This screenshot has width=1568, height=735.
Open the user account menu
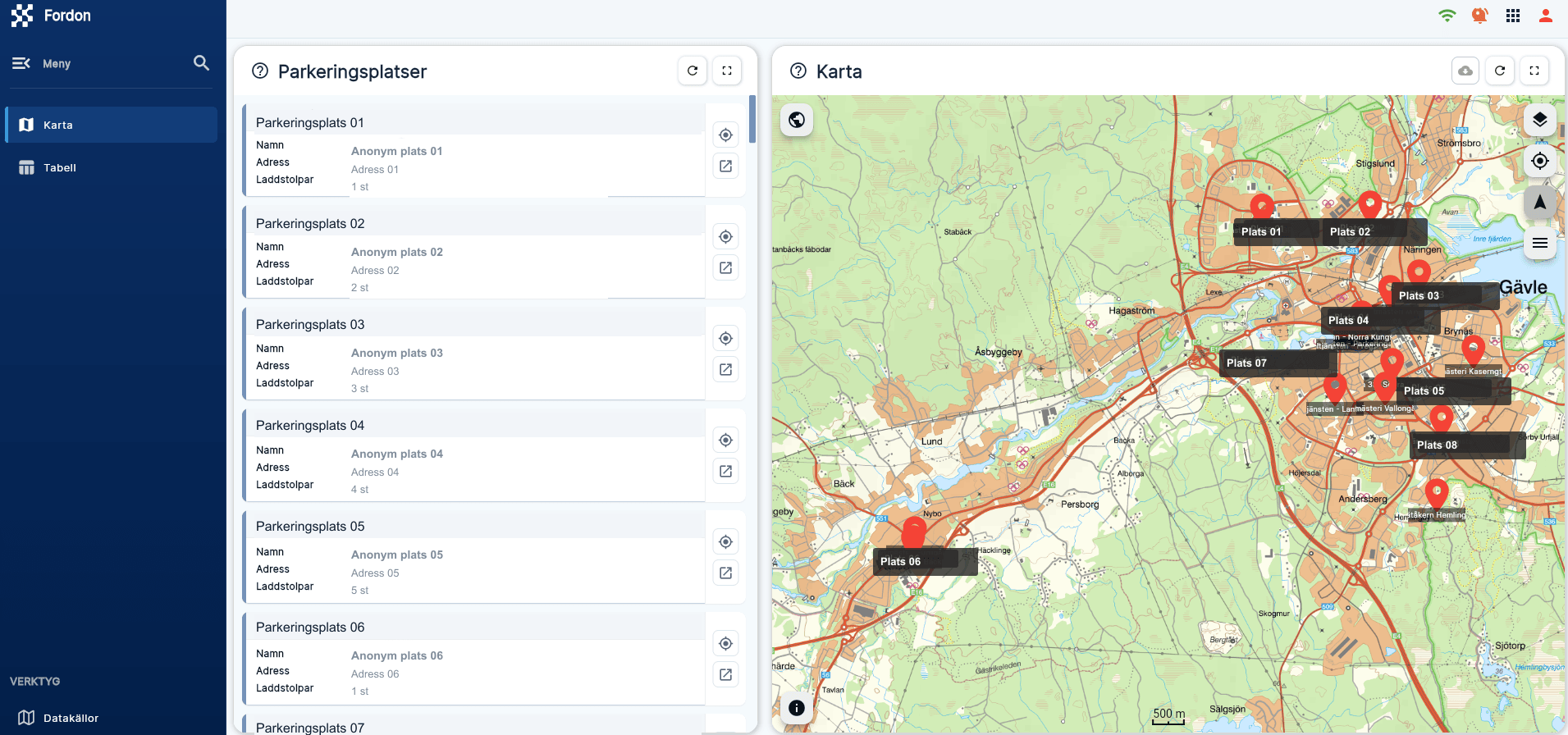tap(1546, 16)
